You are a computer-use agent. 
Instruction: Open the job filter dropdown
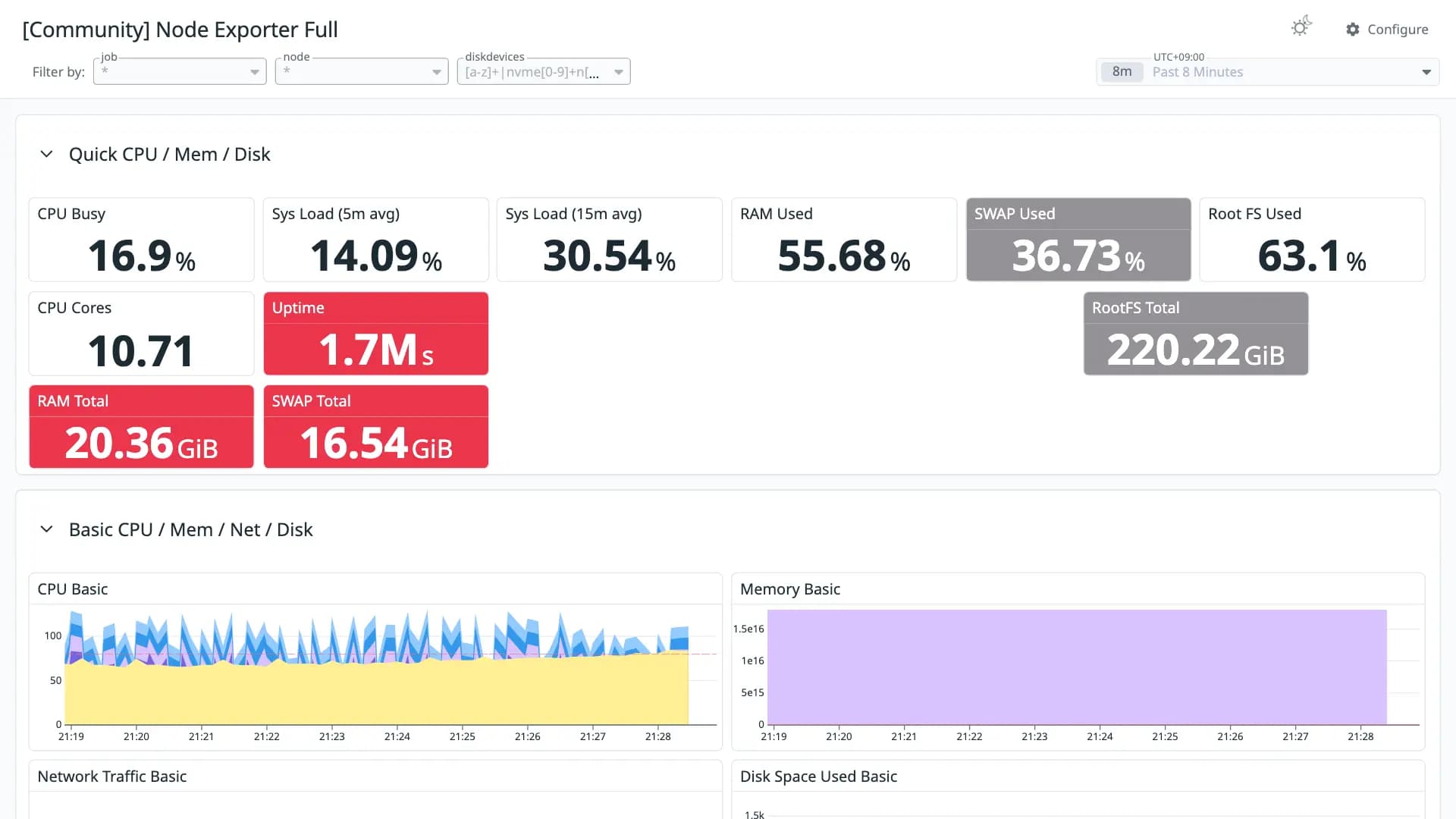[180, 71]
